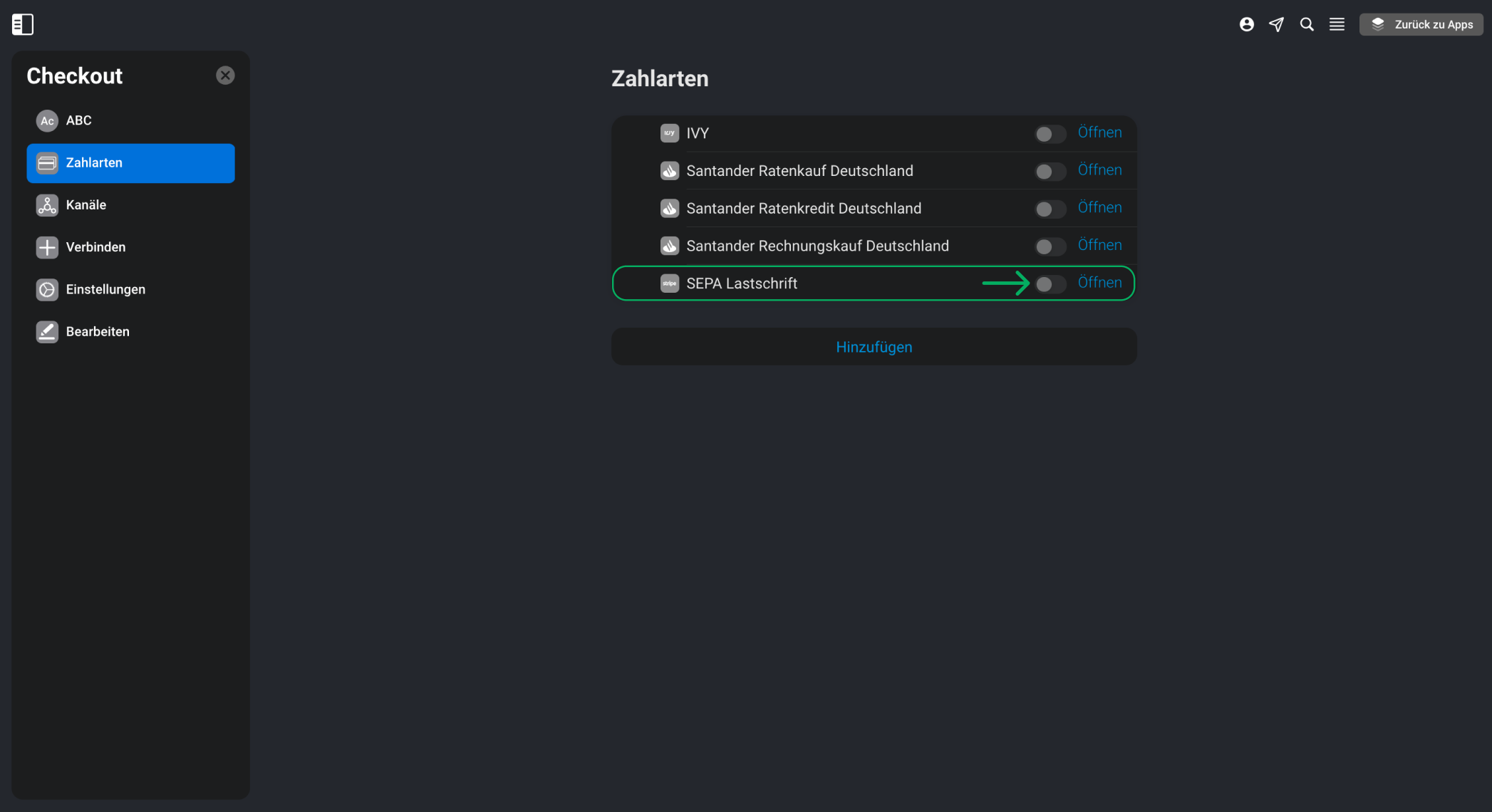Open the hamburger list menu icon

click(x=1337, y=24)
